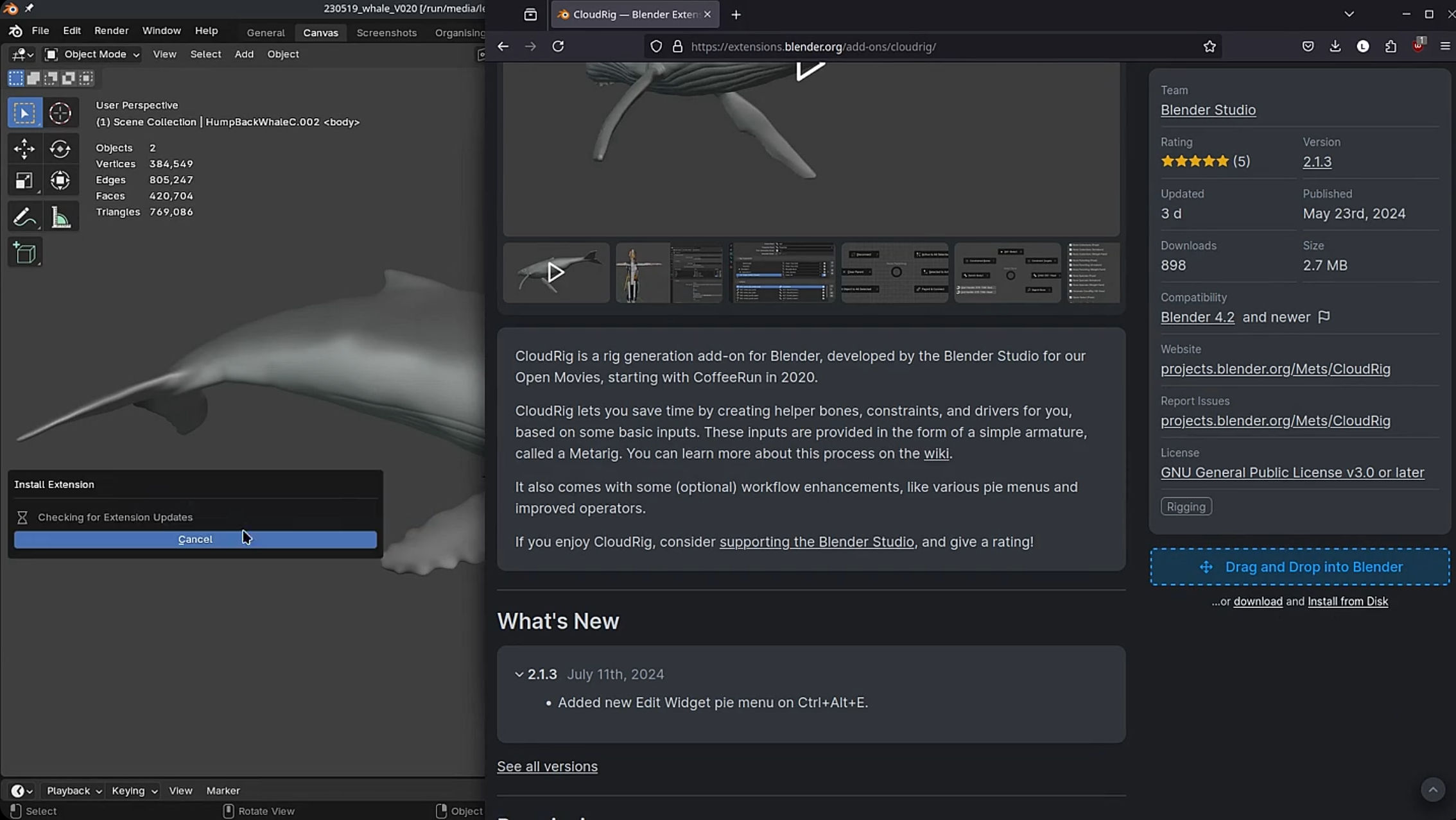Open the Keying dropdown in timeline

tap(134, 790)
